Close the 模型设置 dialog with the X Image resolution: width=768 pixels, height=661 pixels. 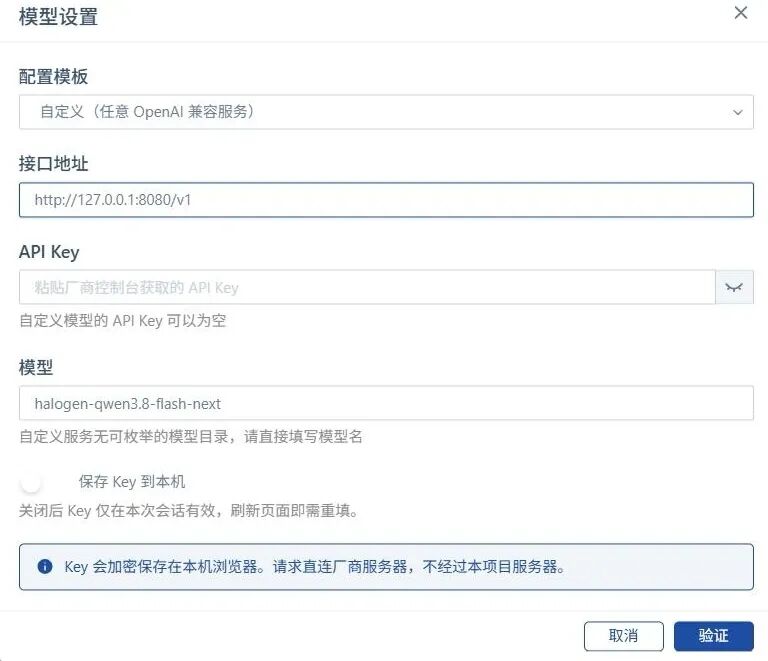coord(741,13)
